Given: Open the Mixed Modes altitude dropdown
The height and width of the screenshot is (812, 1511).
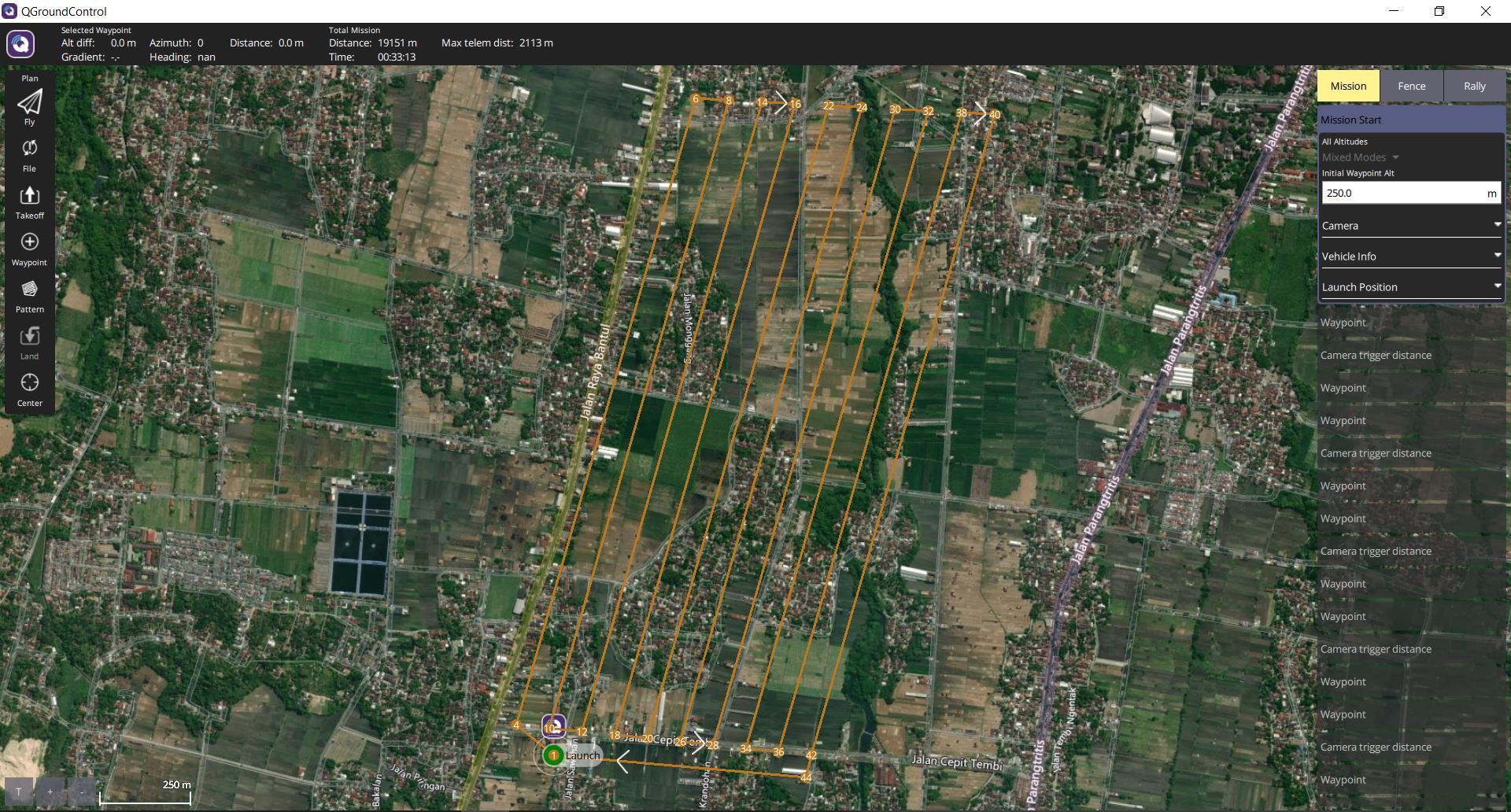Looking at the screenshot, I should pyautogui.click(x=1360, y=157).
